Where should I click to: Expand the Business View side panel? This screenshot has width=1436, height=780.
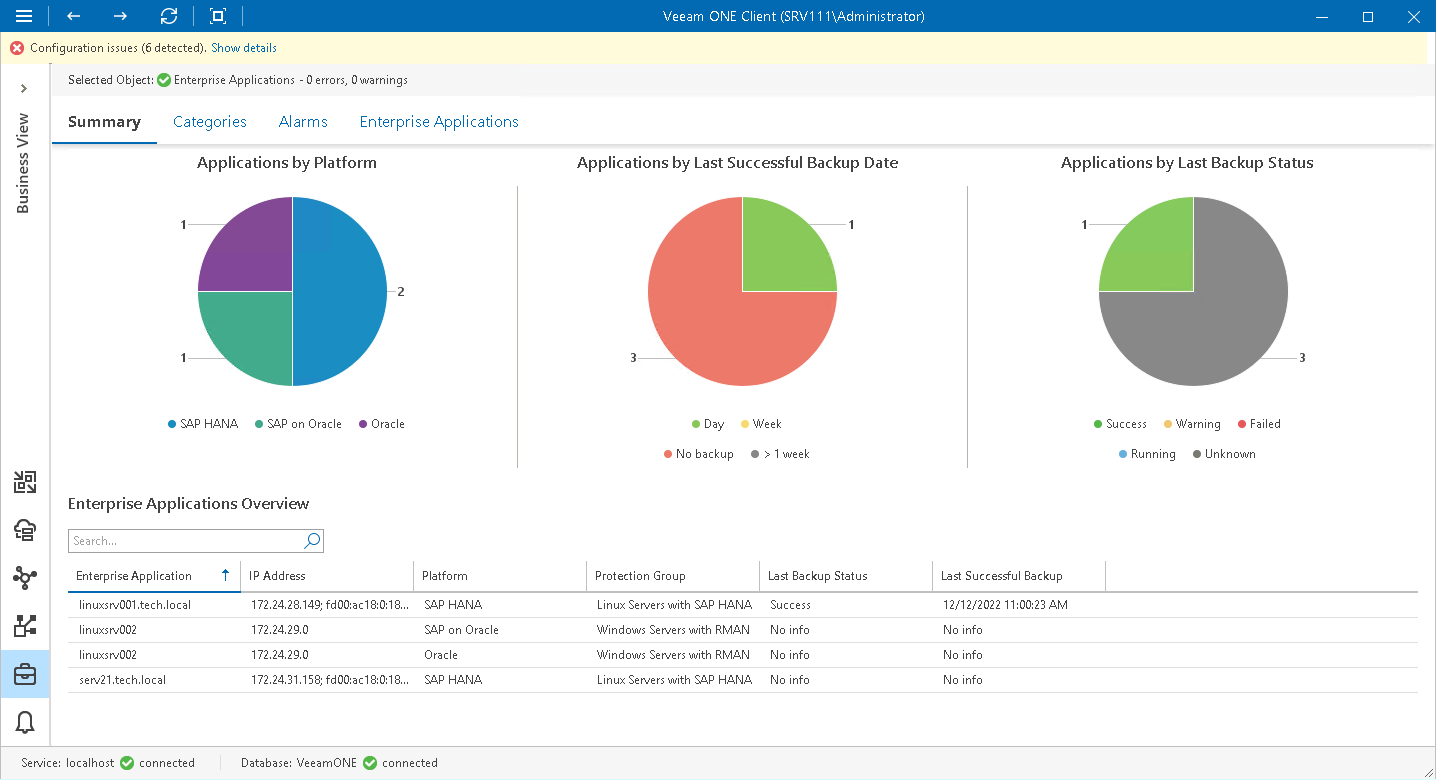(x=24, y=88)
